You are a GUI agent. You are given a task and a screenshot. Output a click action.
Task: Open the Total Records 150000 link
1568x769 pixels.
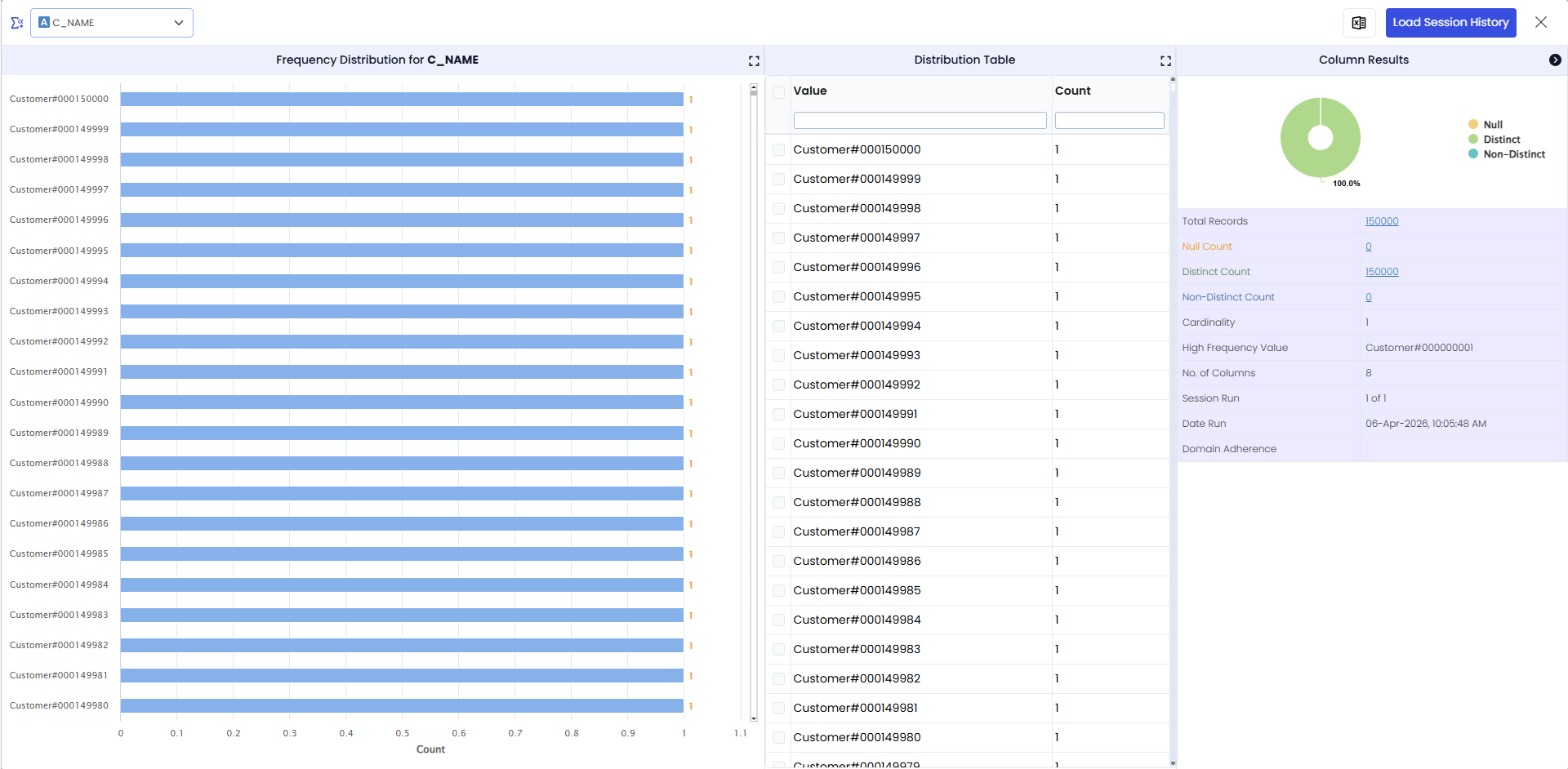pyautogui.click(x=1382, y=221)
